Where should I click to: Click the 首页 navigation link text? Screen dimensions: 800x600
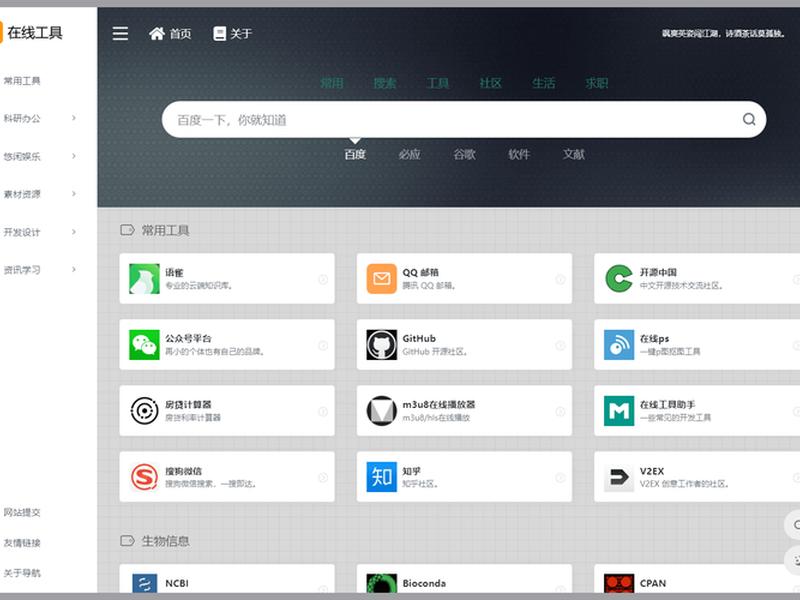click(181, 34)
